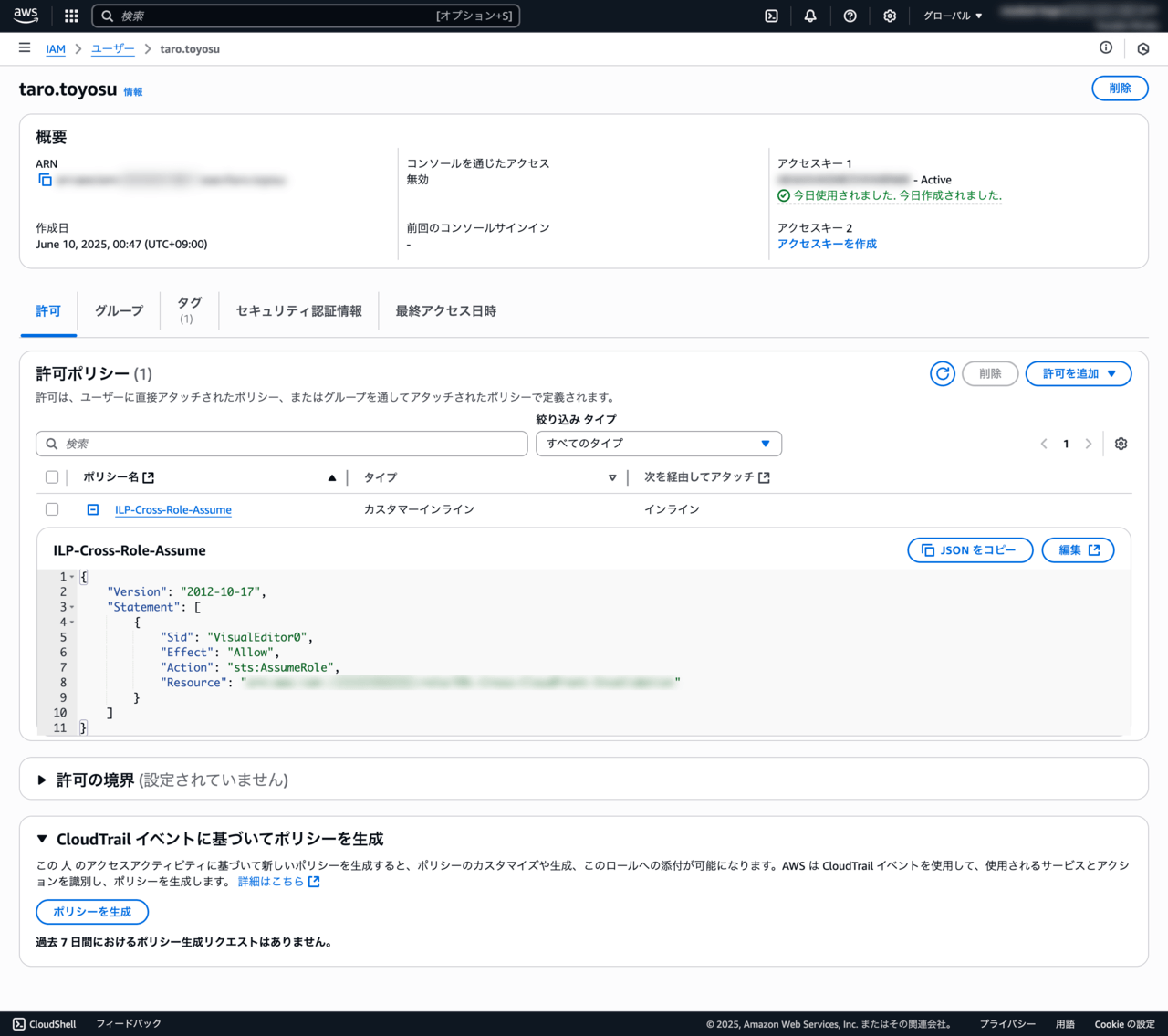Focus the top AWS search box
The height and width of the screenshot is (1036, 1168).
pos(306,16)
